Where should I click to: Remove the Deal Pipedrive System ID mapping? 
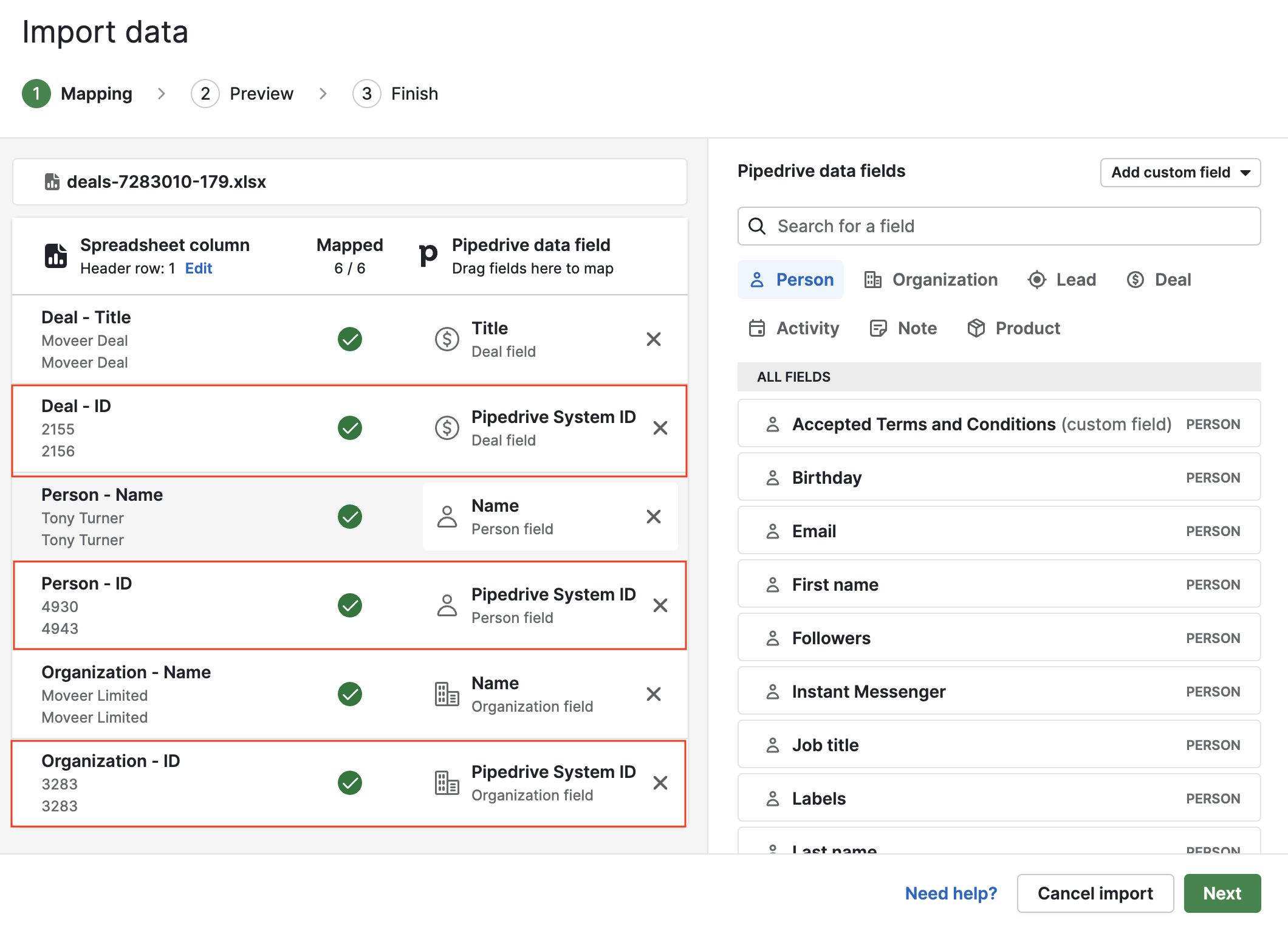[660, 428]
